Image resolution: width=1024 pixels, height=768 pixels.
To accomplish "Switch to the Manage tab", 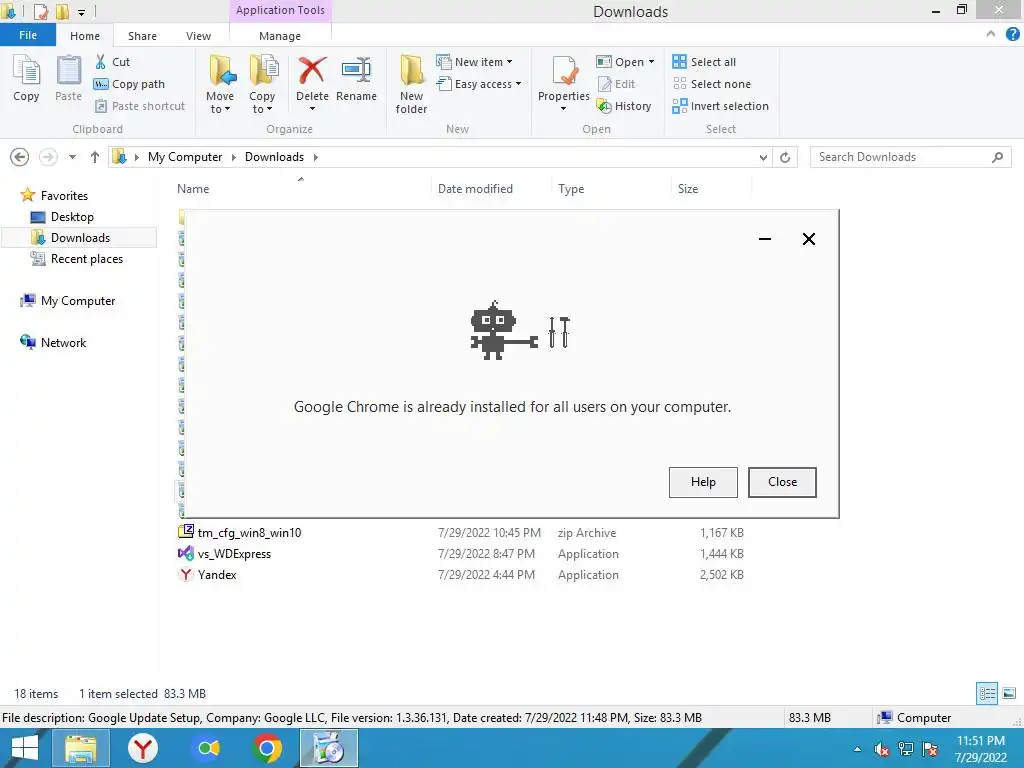I will (x=280, y=36).
